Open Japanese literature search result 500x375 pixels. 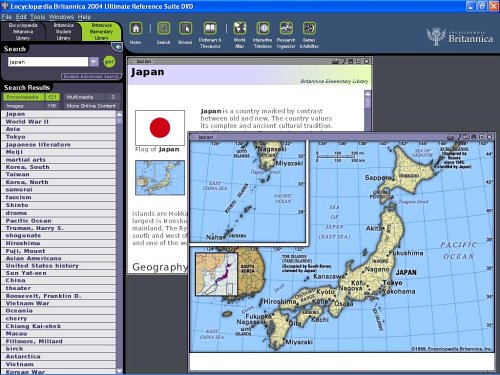[59, 145]
